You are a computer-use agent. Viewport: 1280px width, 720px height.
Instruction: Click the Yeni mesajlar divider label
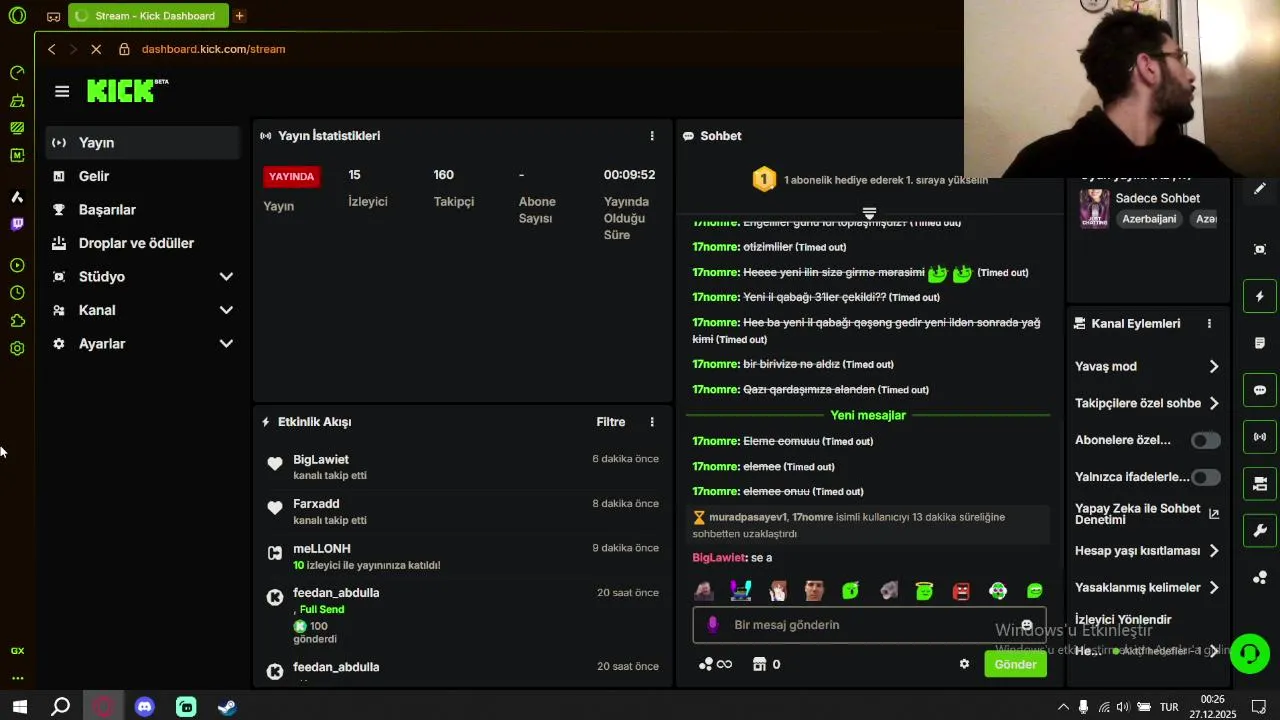click(x=868, y=415)
